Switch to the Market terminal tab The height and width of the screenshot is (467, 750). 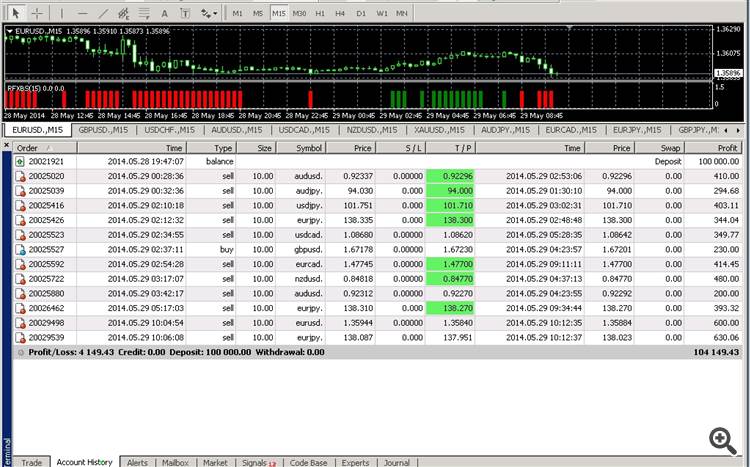coord(215,462)
